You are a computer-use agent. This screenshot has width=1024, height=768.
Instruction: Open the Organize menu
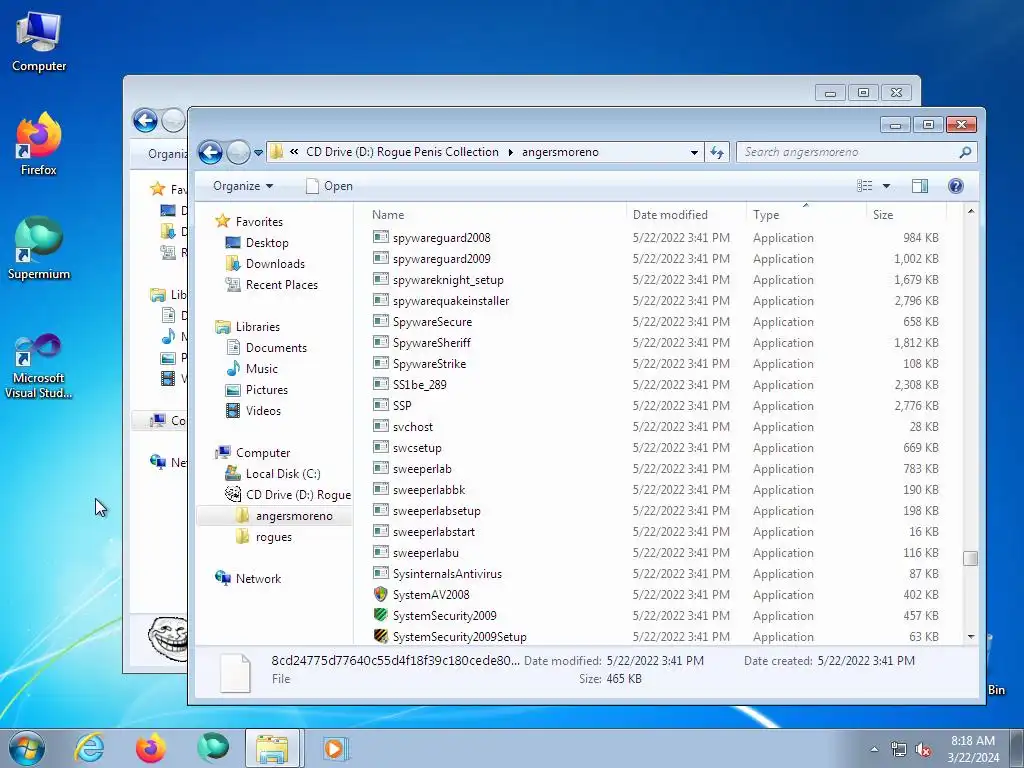242,186
